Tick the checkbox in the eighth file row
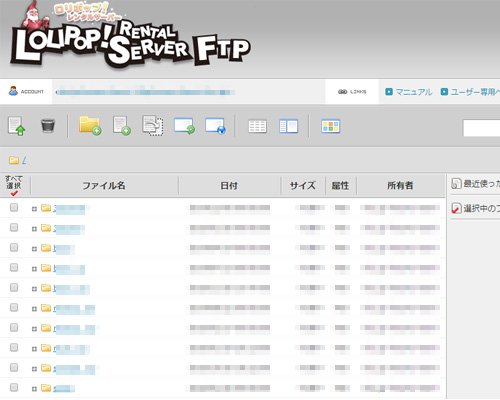 tap(14, 348)
